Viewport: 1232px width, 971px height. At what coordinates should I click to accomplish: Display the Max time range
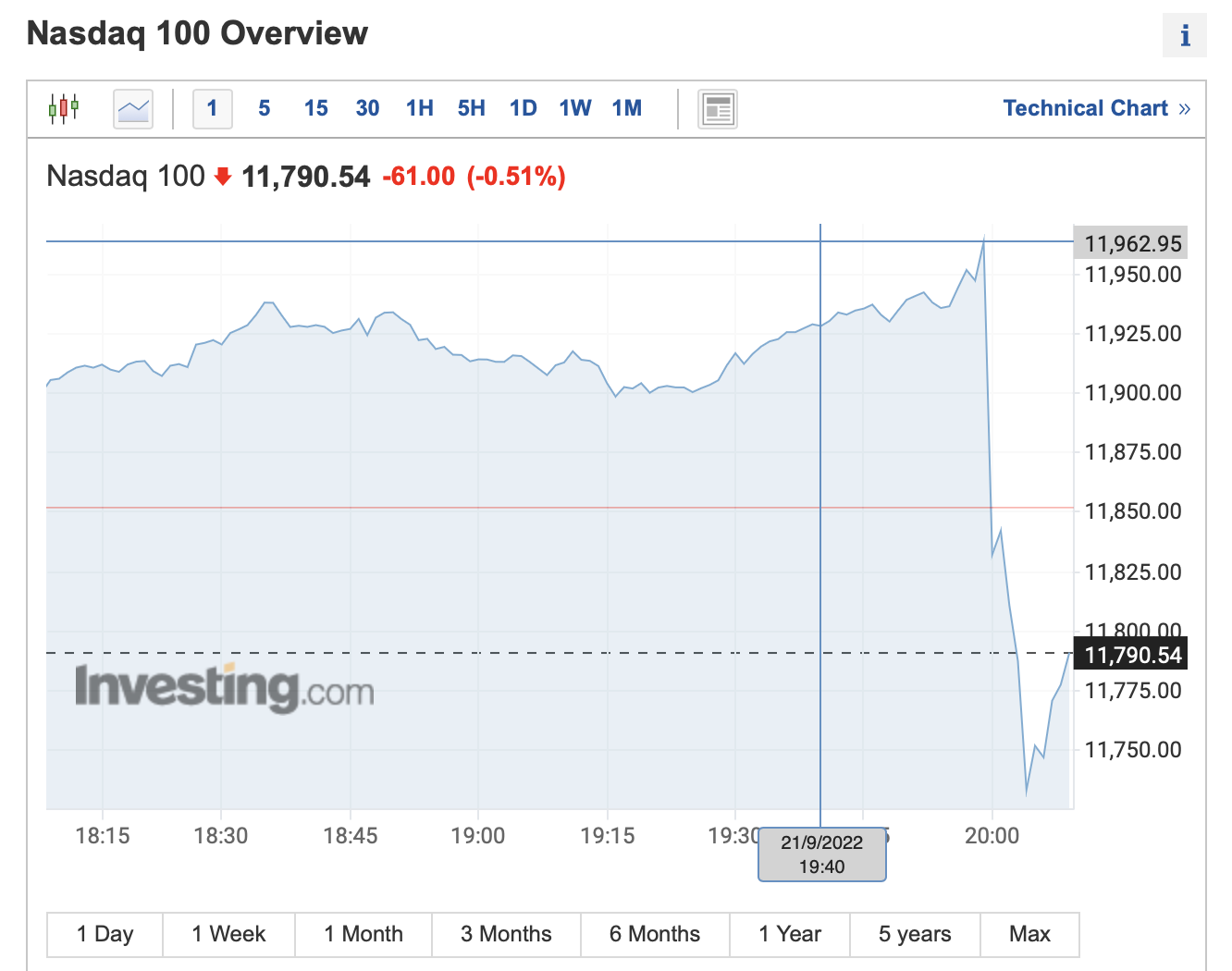click(1029, 934)
